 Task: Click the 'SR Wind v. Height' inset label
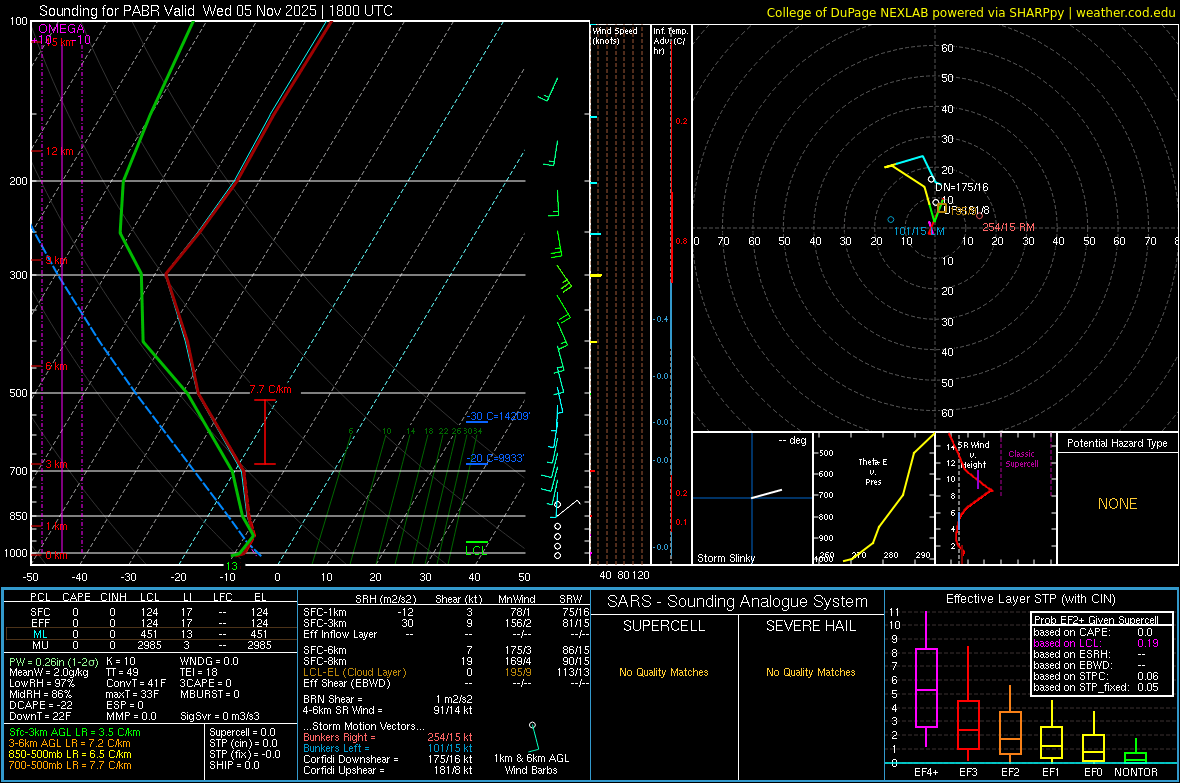[974, 455]
